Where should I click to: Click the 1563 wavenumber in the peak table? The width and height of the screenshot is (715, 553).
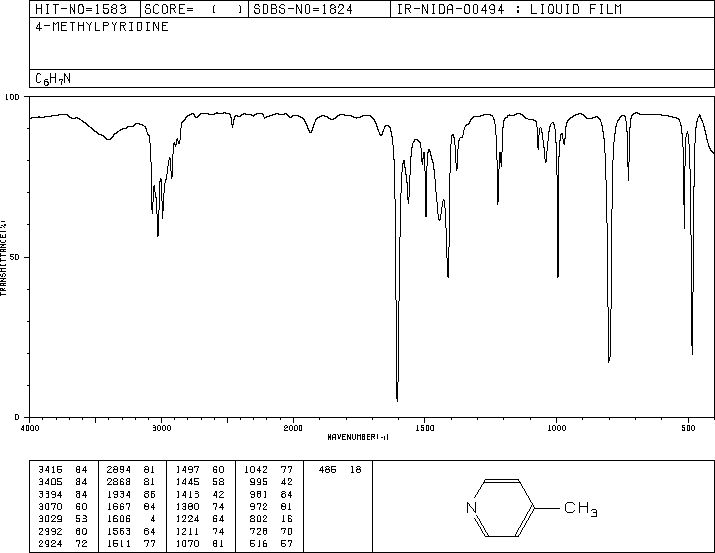point(119,532)
